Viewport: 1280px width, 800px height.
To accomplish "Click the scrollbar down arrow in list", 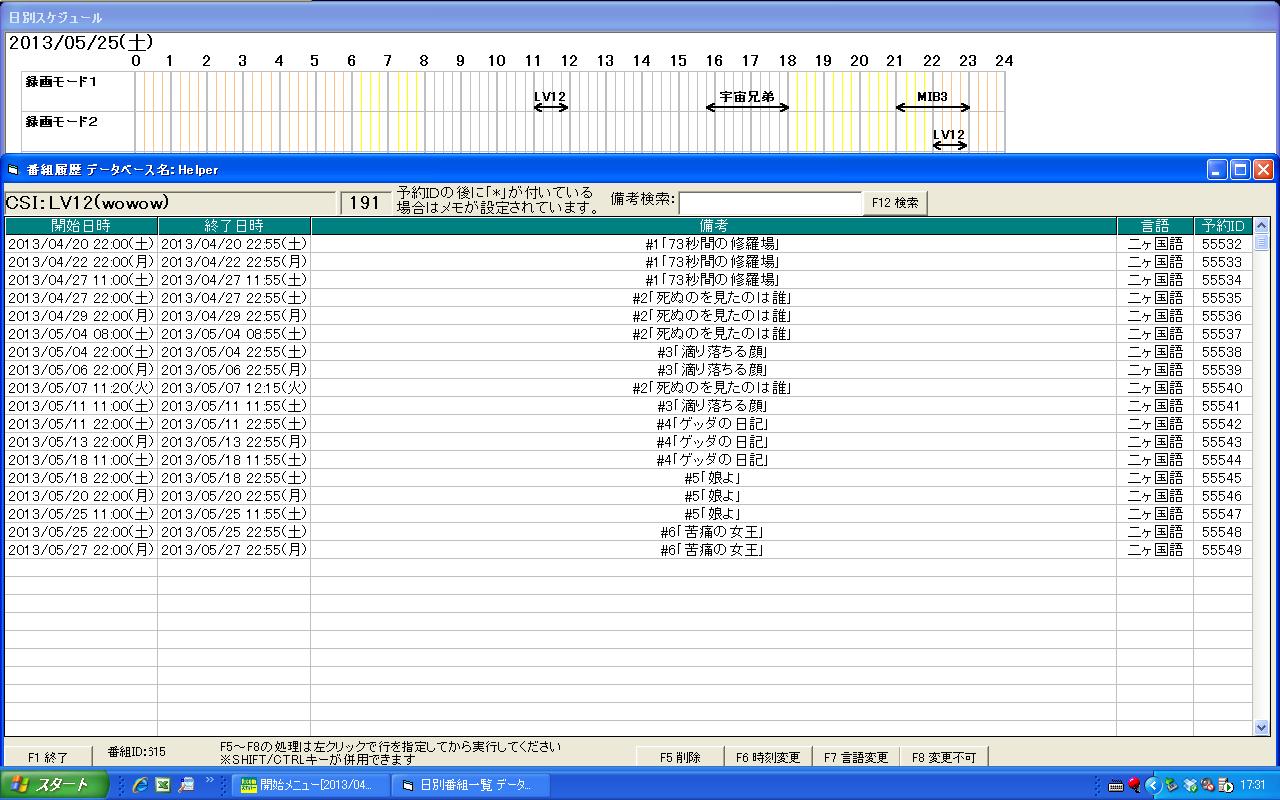I will [1261, 728].
